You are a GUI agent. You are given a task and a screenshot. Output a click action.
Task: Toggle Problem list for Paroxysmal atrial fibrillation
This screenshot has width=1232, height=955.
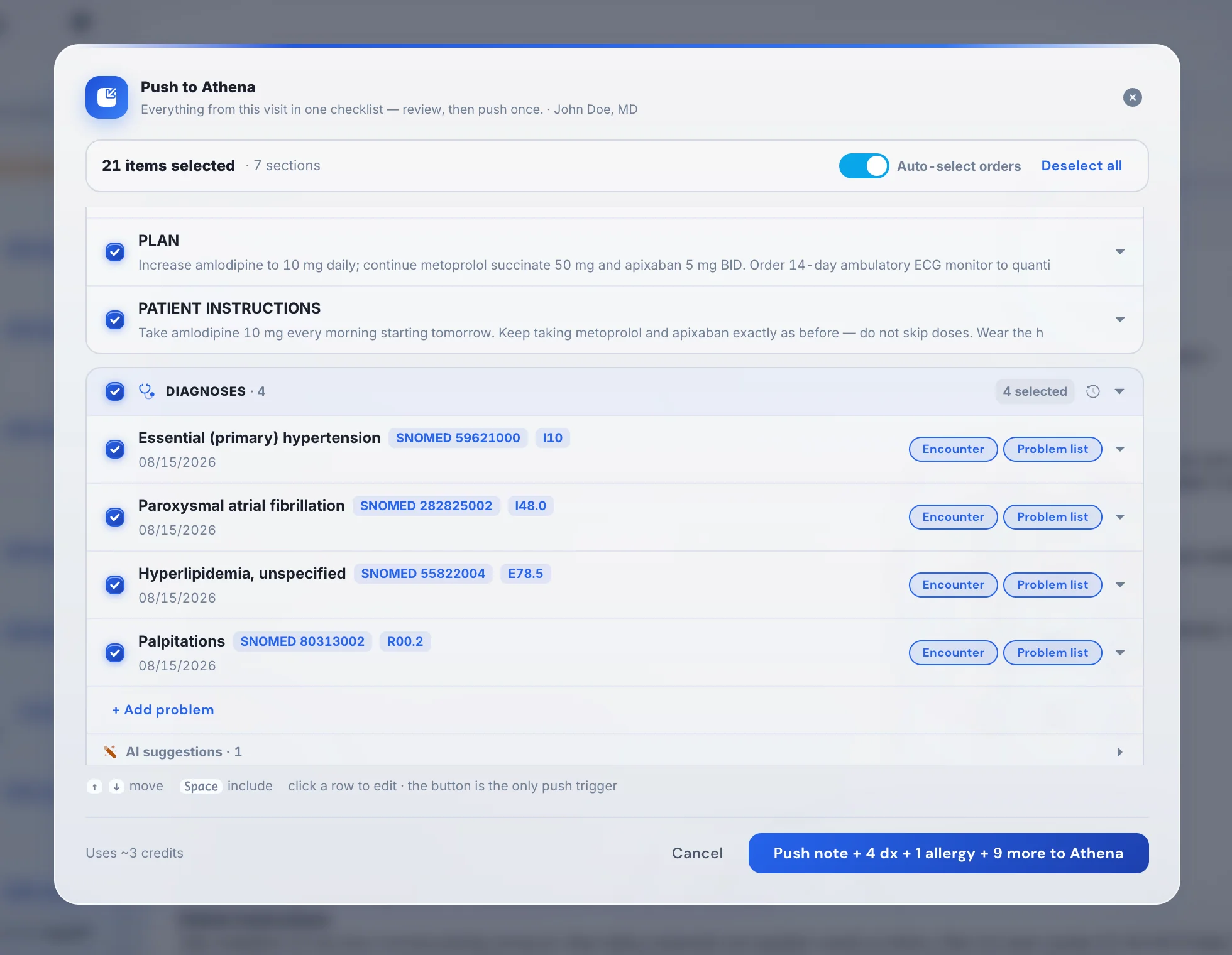[1052, 517]
